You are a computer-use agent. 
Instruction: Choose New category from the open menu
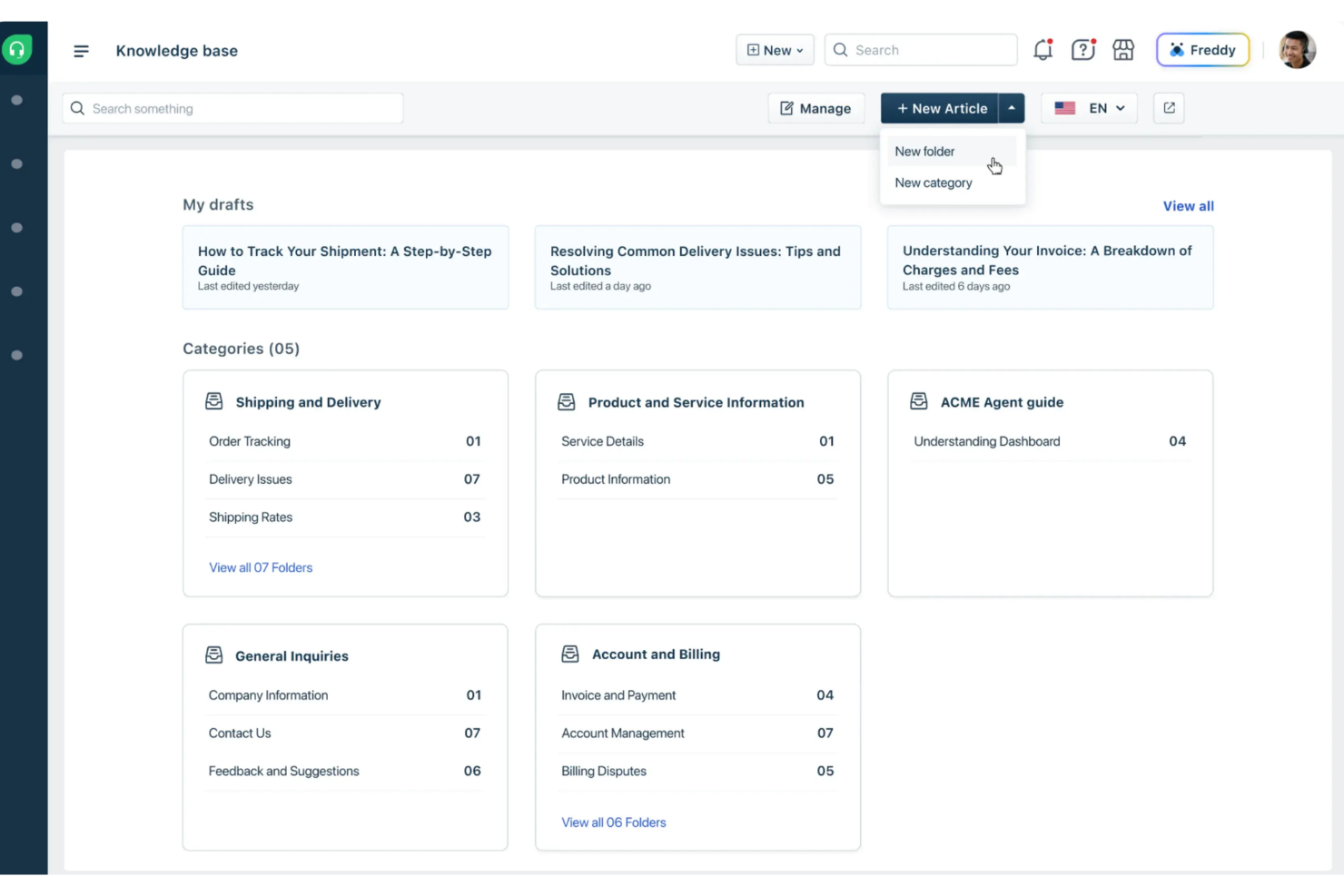tap(934, 182)
